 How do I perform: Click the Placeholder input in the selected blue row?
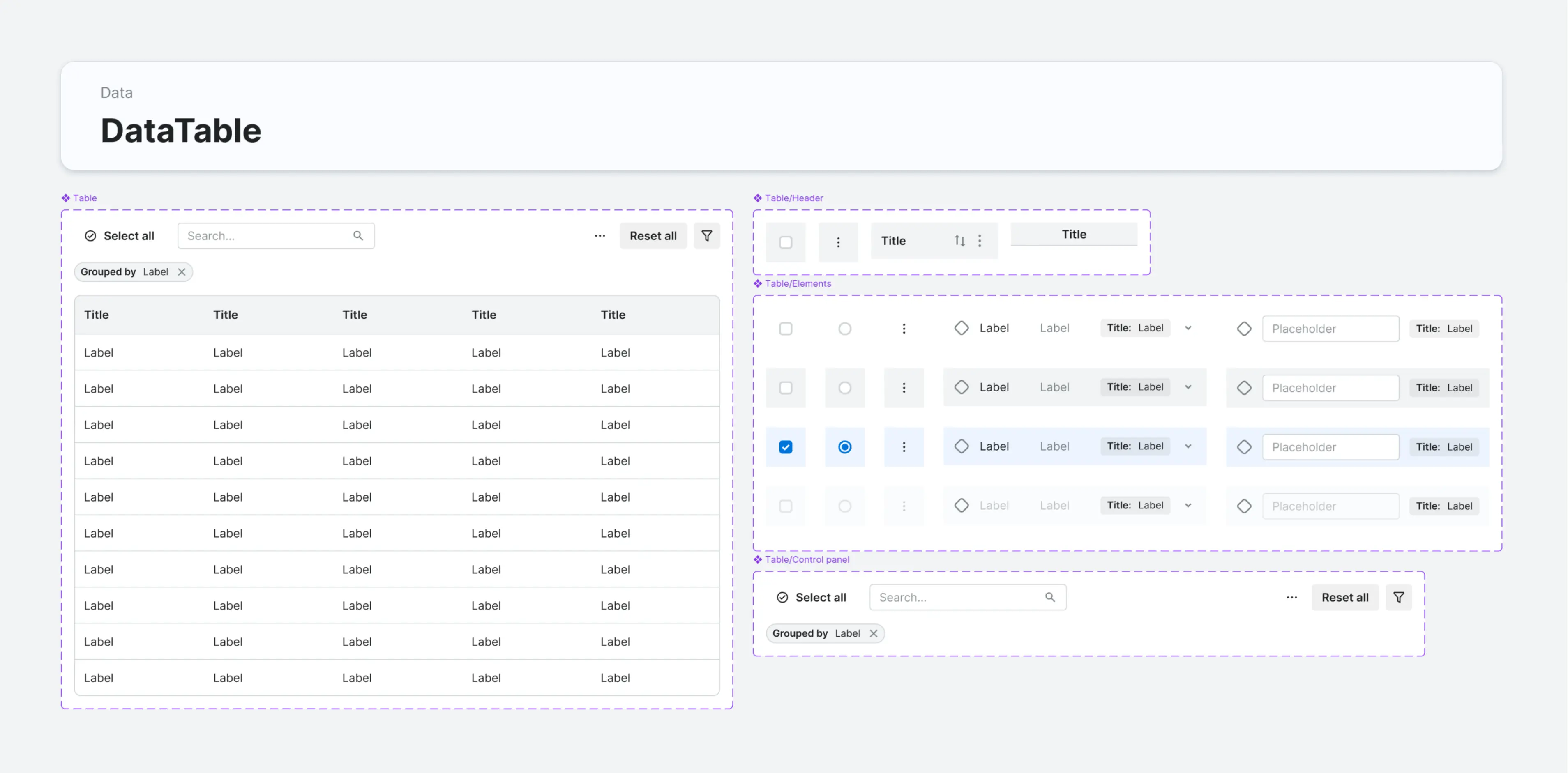(x=1330, y=447)
